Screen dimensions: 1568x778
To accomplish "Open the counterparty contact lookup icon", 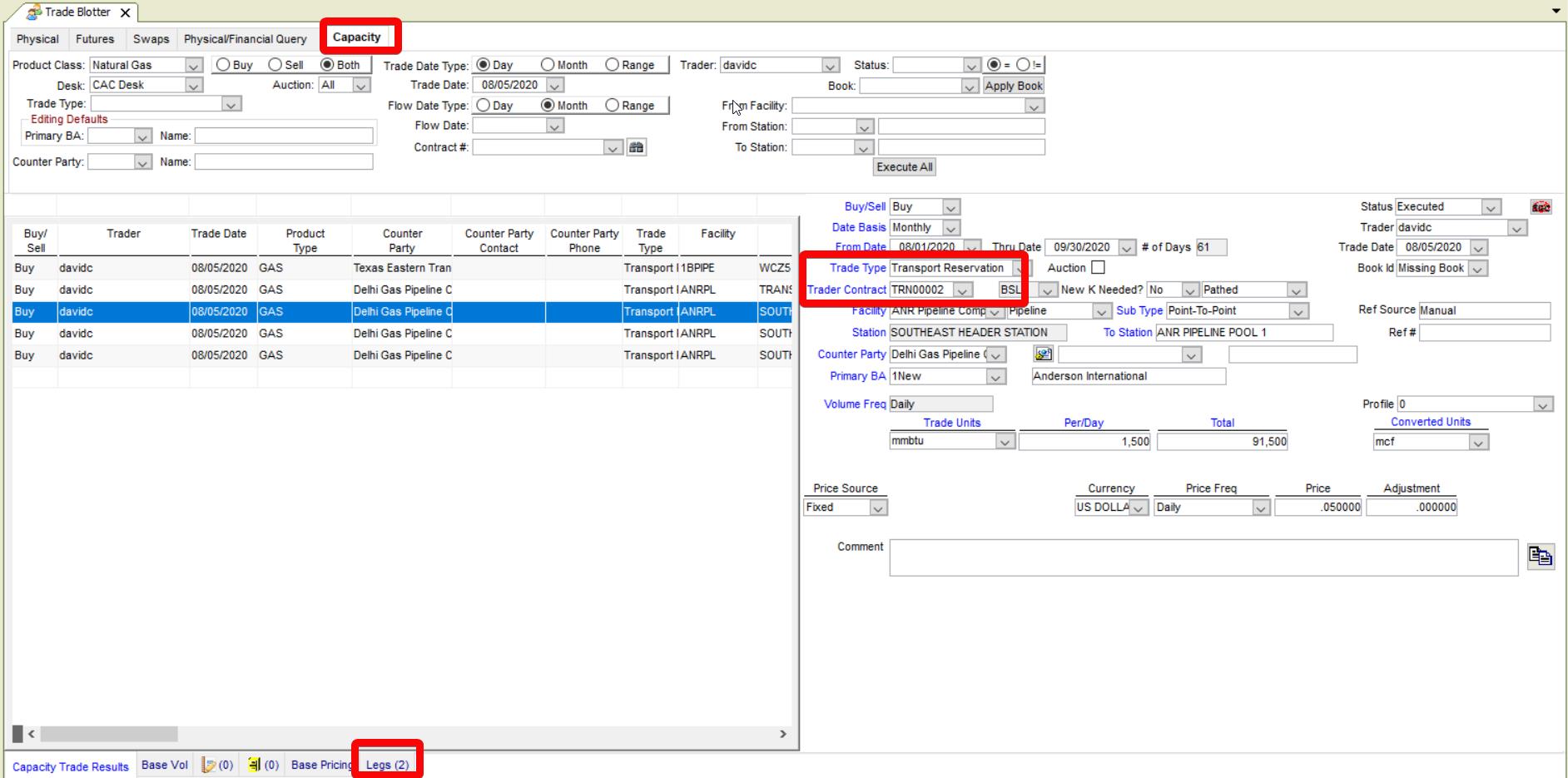I will 1043,354.
